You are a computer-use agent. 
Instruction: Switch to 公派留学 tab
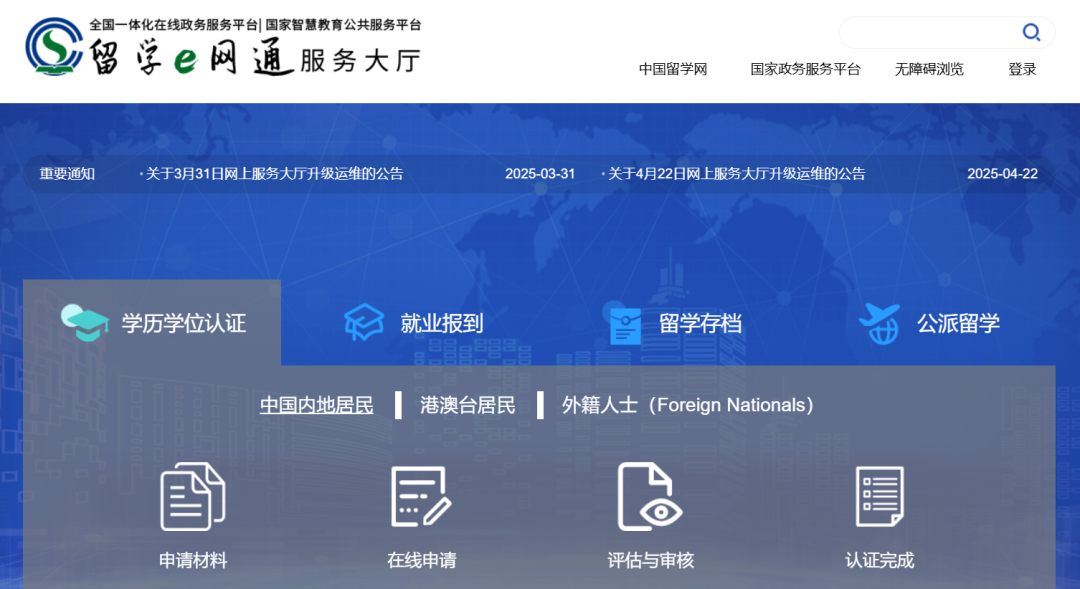click(929, 323)
